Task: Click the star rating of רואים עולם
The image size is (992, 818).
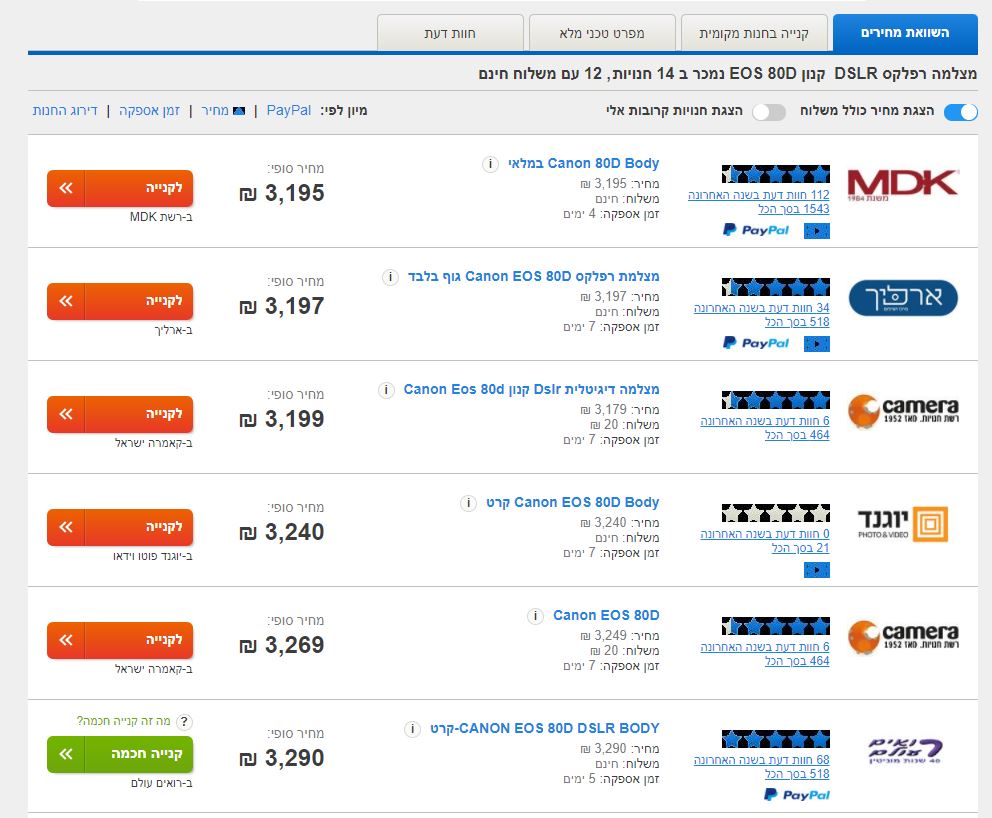Action: (x=776, y=739)
